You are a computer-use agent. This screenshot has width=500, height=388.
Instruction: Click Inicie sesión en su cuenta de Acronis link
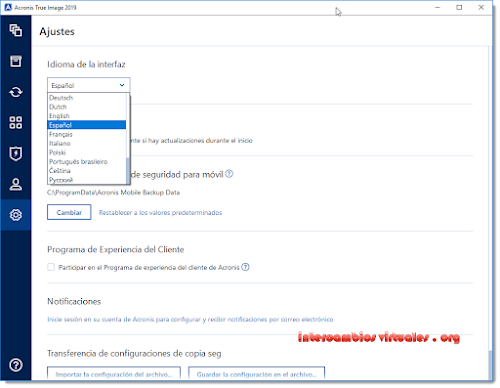pos(190,319)
